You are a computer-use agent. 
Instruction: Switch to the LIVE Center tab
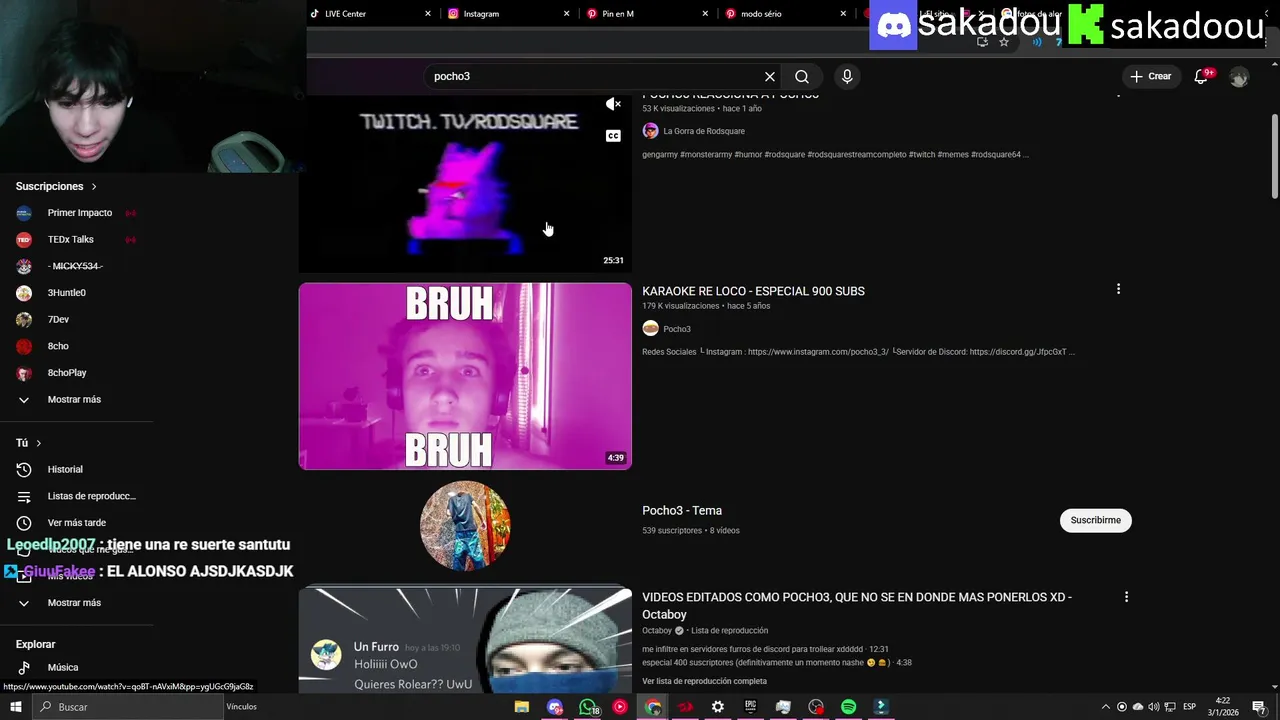[x=346, y=14]
